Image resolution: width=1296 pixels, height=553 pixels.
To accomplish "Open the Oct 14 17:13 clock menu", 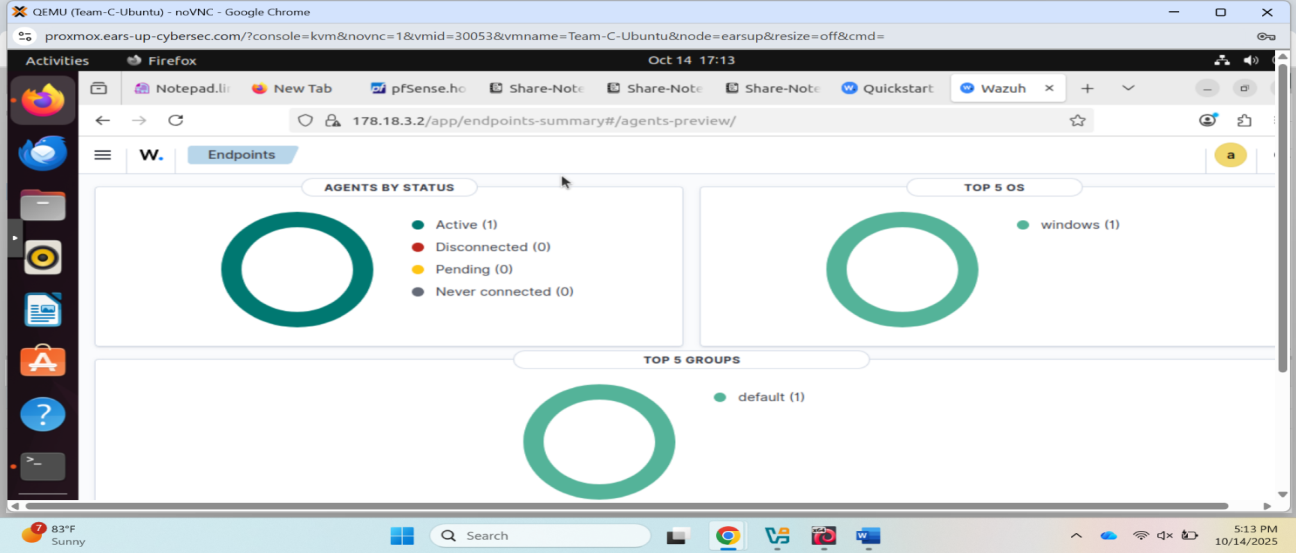I will (x=691, y=60).
